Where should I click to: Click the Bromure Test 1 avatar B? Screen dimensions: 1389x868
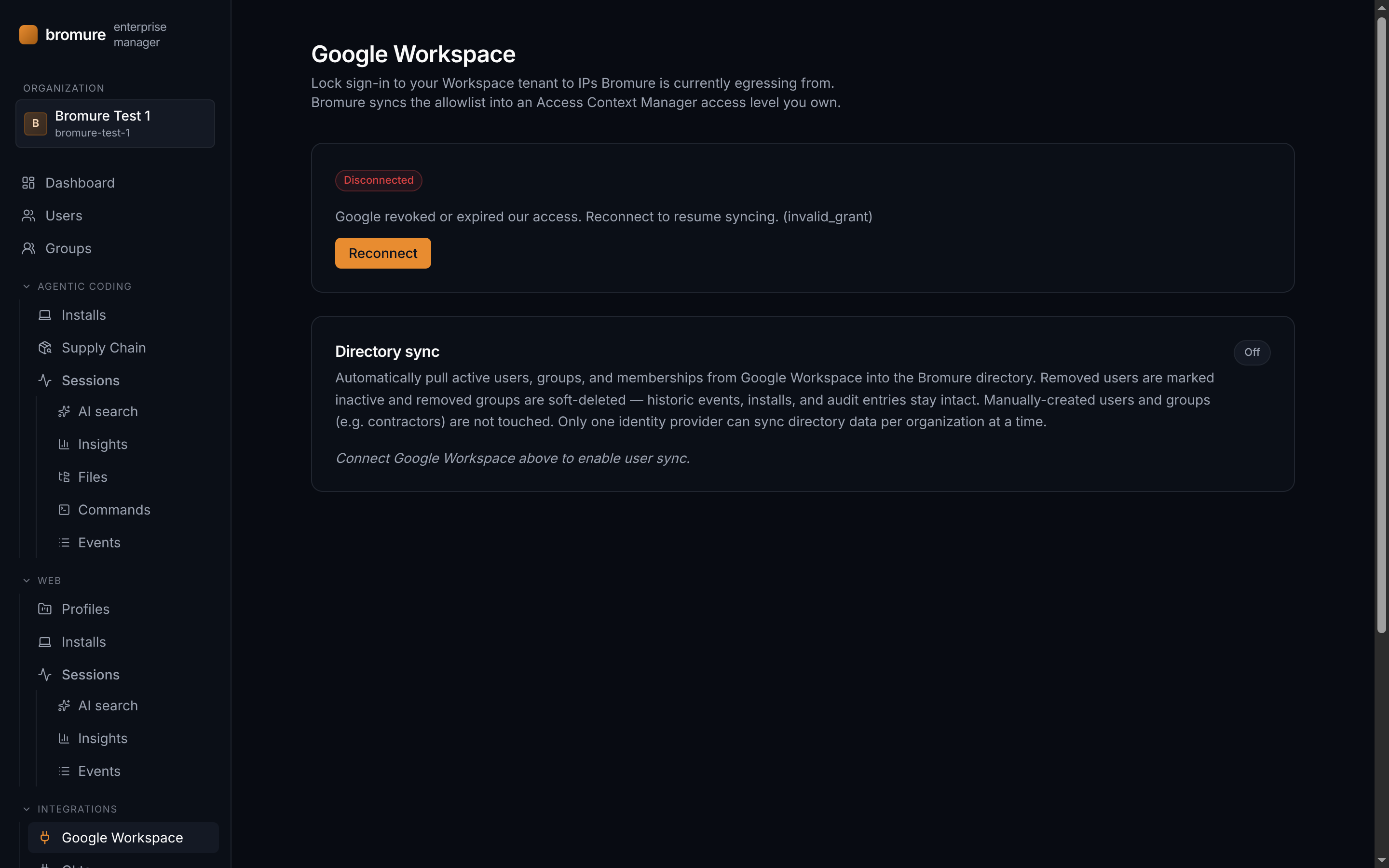[x=36, y=123]
